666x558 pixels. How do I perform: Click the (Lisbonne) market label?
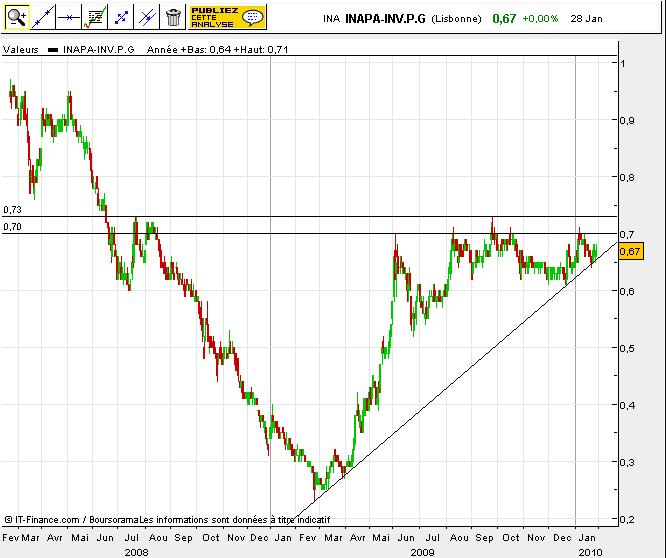tap(457, 19)
